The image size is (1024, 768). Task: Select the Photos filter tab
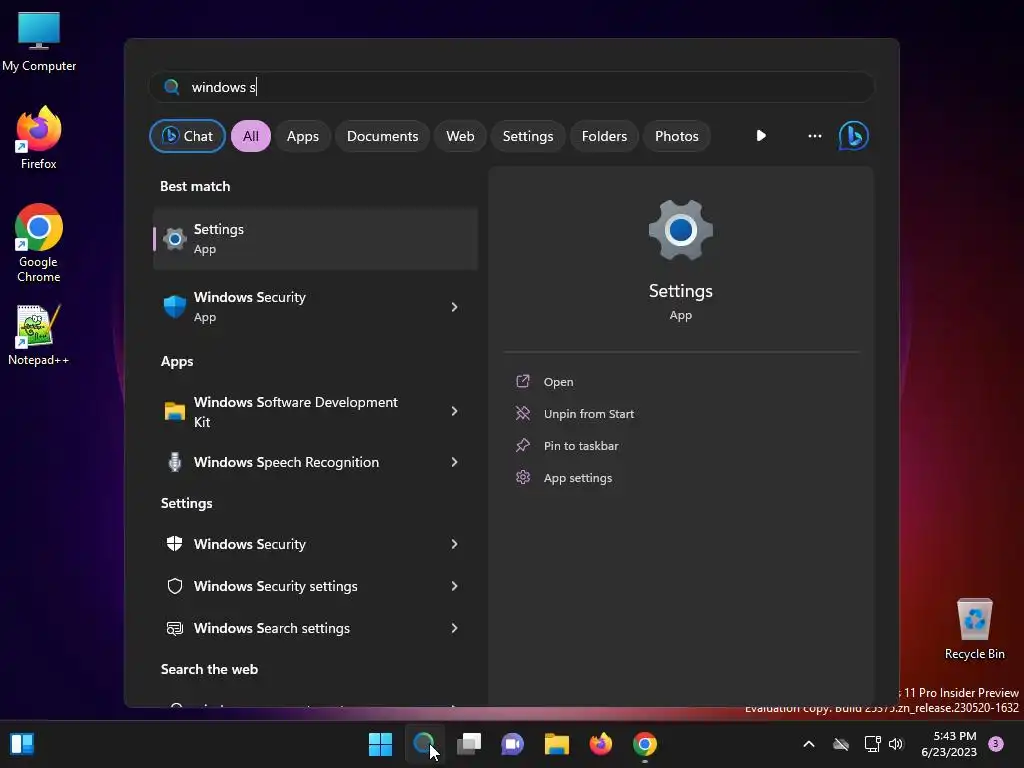[x=677, y=136]
